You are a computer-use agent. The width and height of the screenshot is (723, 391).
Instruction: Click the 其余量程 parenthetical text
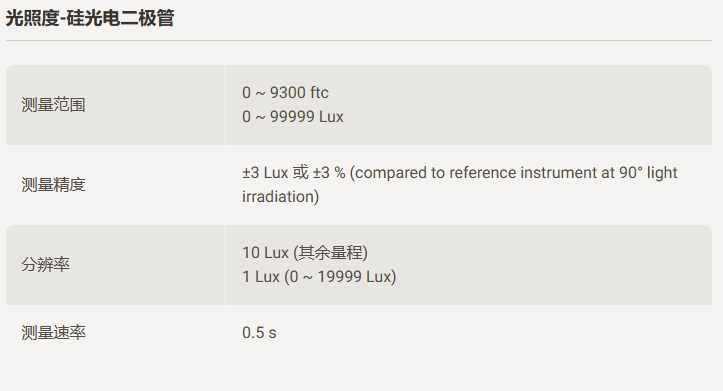[x=330, y=253]
